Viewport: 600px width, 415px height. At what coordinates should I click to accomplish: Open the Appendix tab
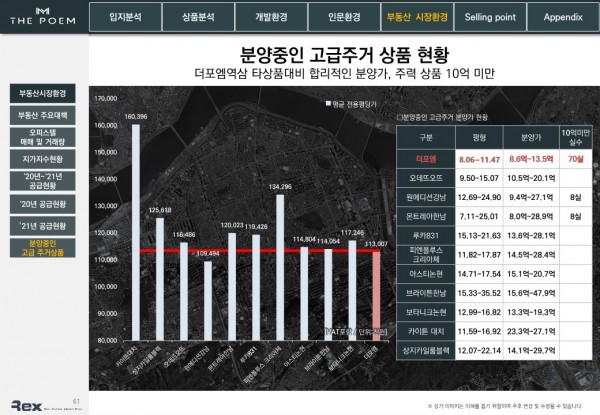562,18
